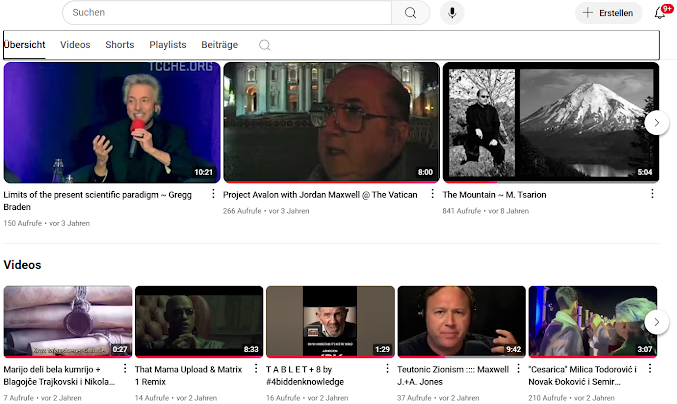Open title Marijo deli bela kumrijo

(x=59, y=376)
